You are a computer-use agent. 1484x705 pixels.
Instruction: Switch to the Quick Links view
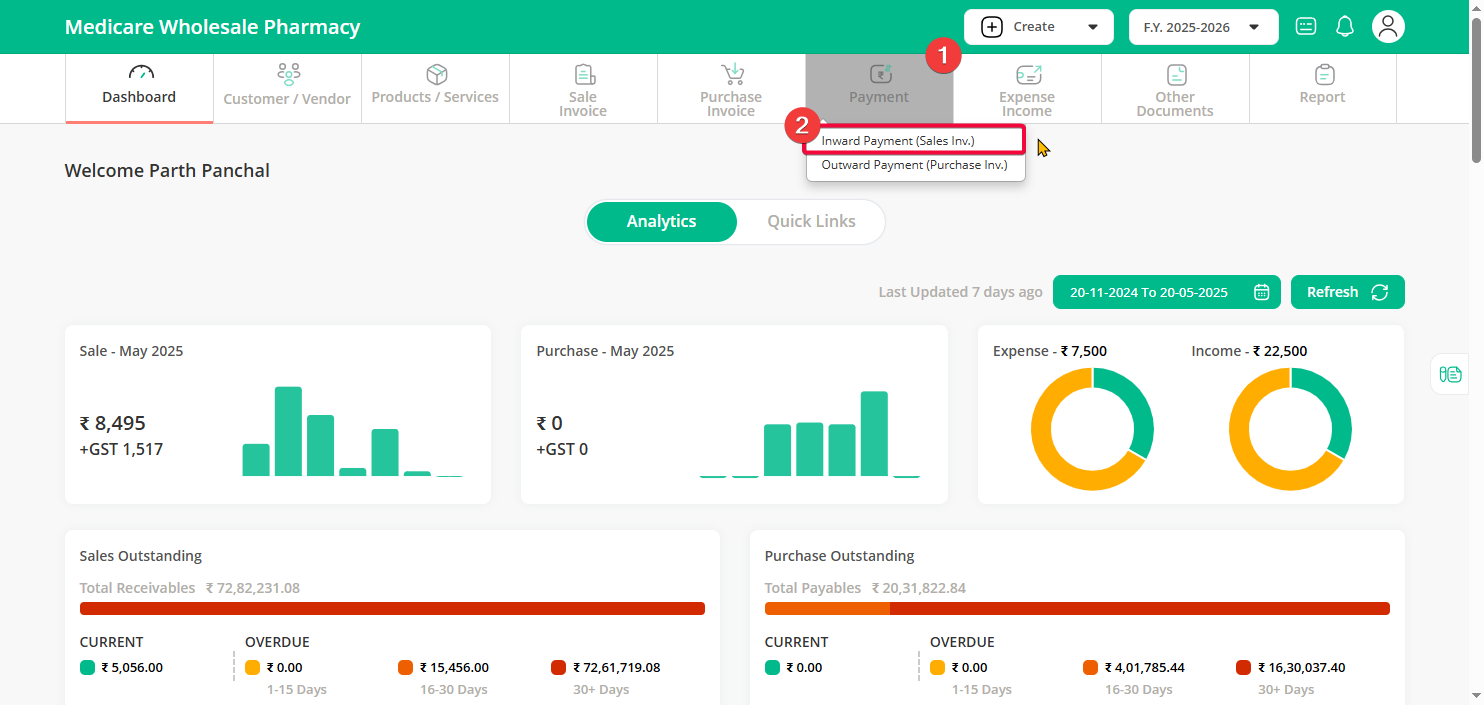point(811,222)
